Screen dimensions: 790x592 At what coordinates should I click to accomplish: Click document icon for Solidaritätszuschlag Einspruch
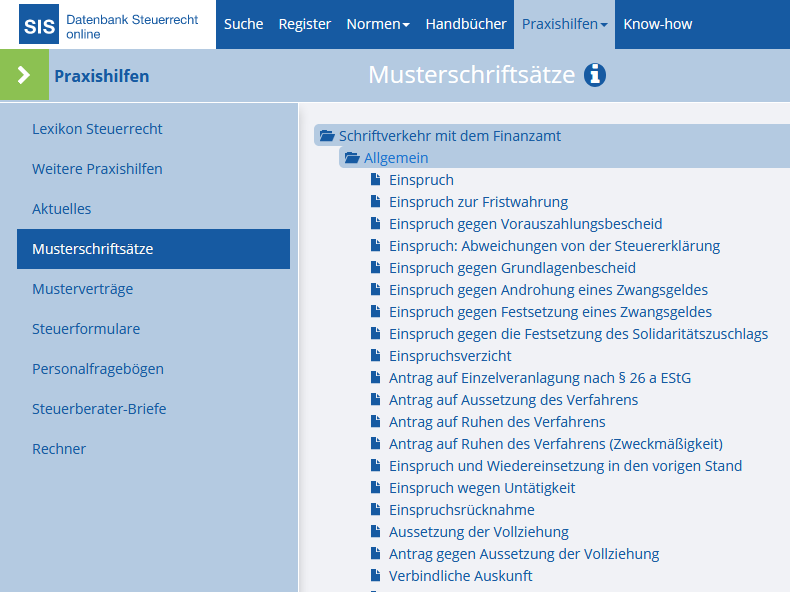375,334
